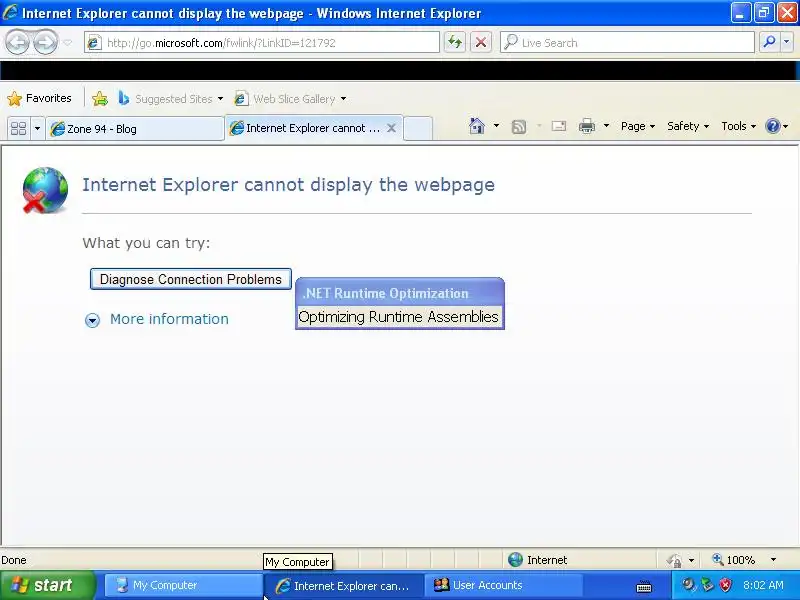
Task: Click the 8:02 AM clock
Action: [x=763, y=585]
